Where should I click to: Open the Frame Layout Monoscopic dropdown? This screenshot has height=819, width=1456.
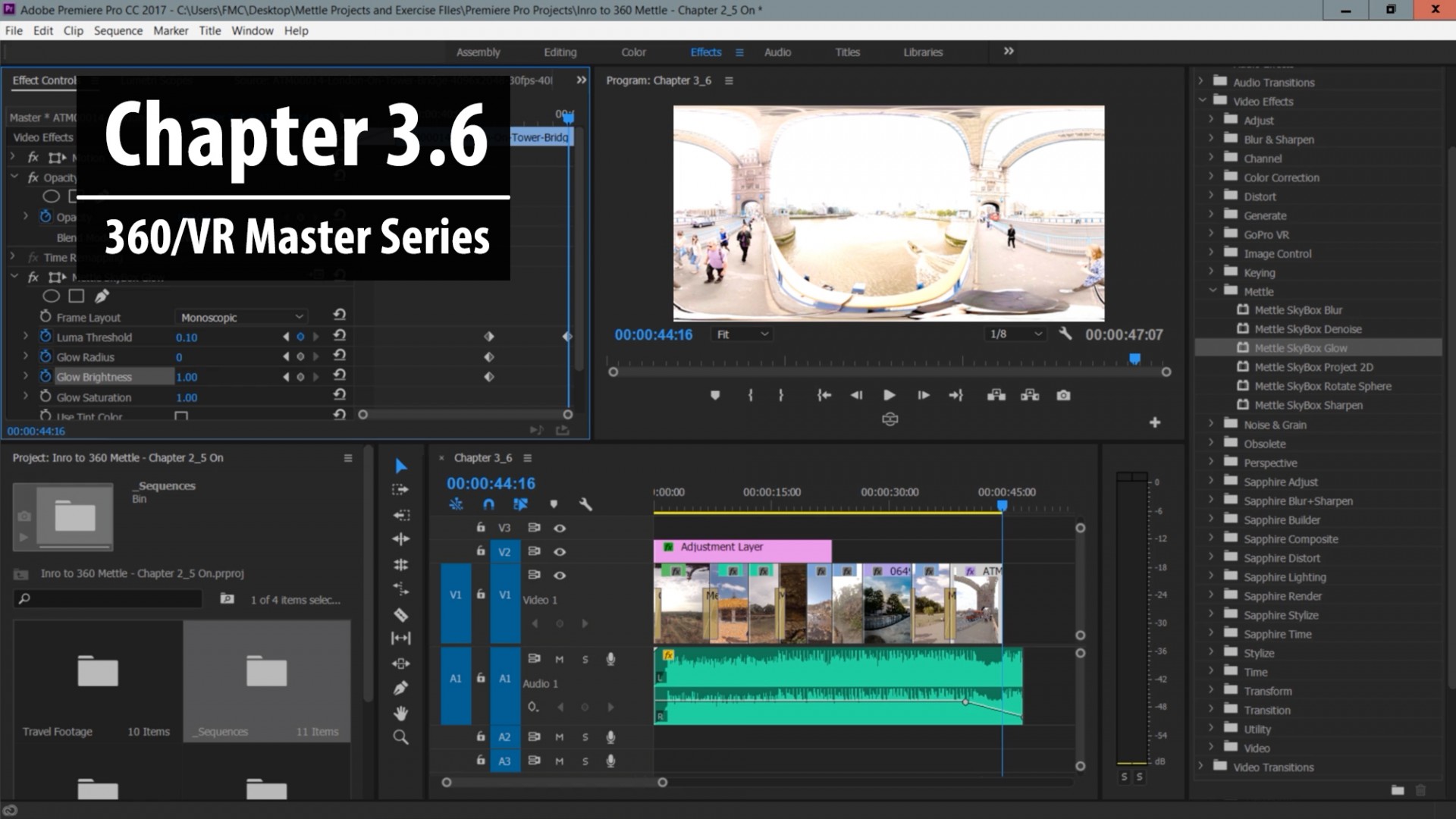click(x=240, y=317)
